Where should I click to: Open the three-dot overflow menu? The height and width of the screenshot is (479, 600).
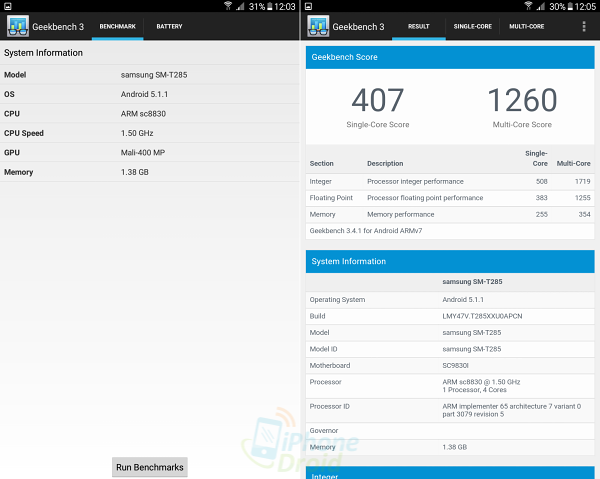pos(584,26)
